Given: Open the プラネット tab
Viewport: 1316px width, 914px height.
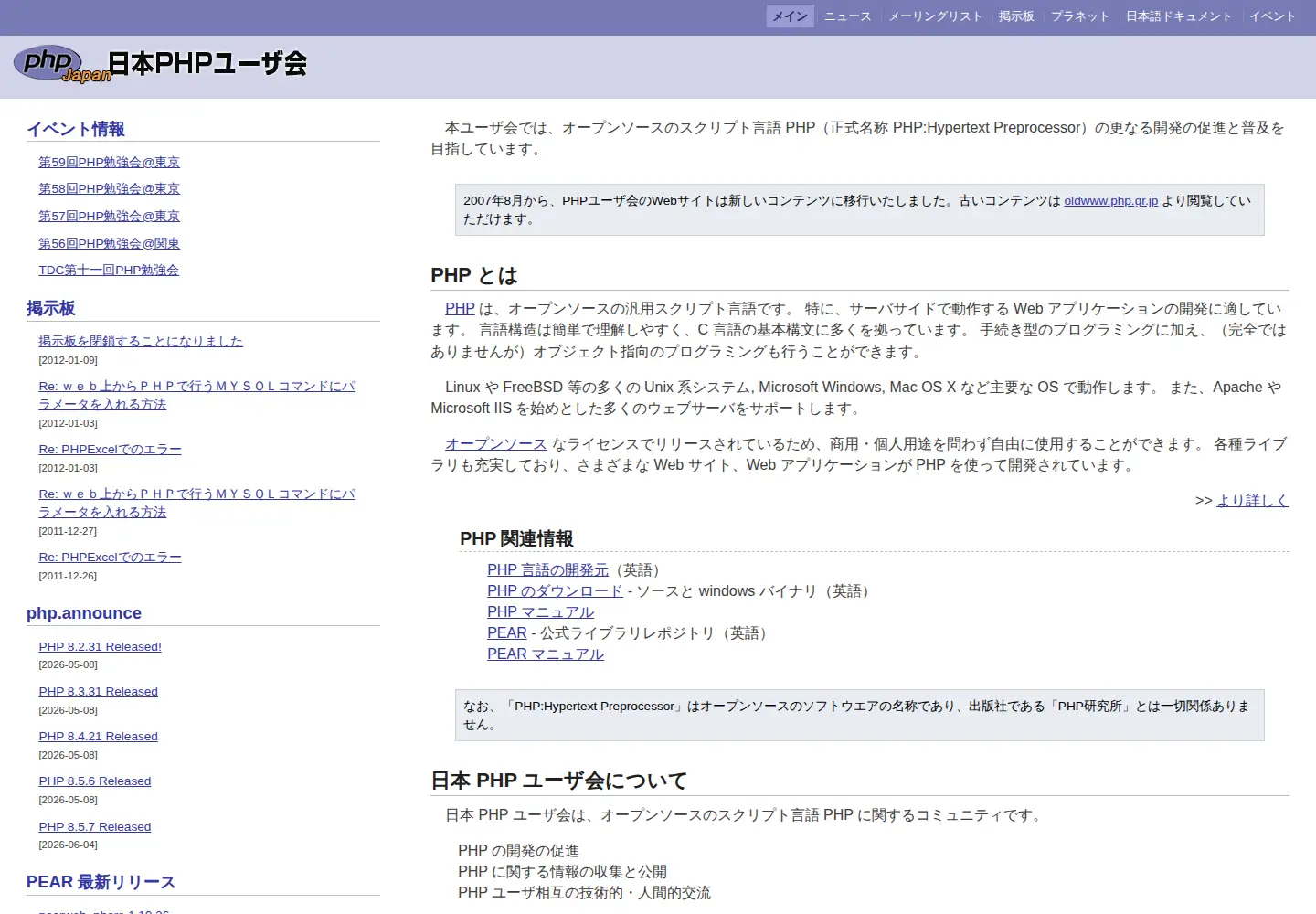Looking at the screenshot, I should pyautogui.click(x=1080, y=16).
